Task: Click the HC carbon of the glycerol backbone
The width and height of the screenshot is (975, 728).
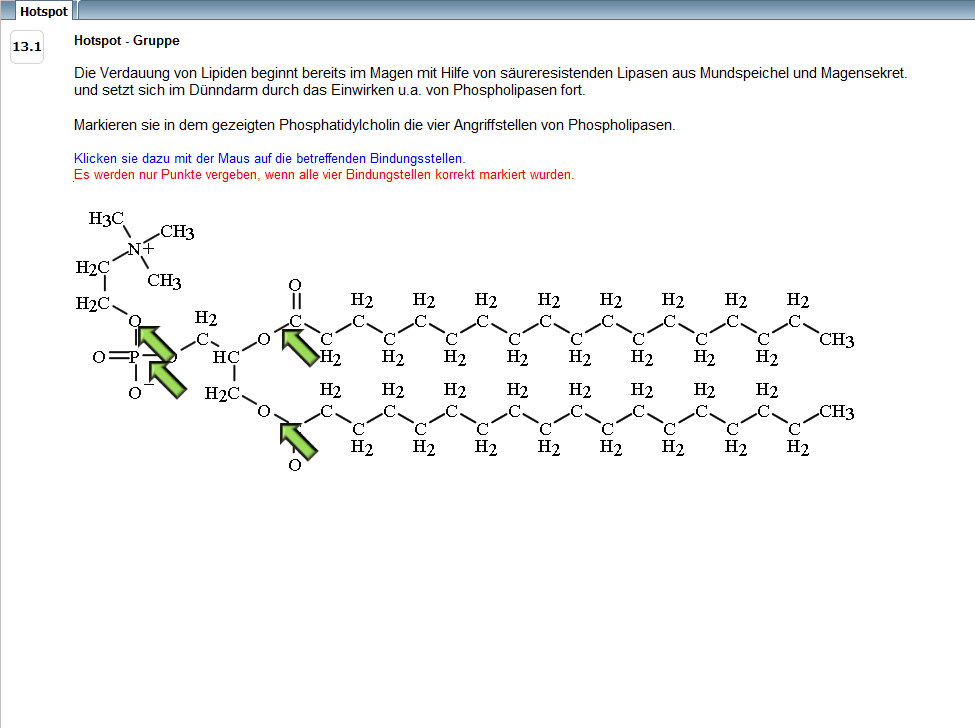Action: (x=226, y=357)
